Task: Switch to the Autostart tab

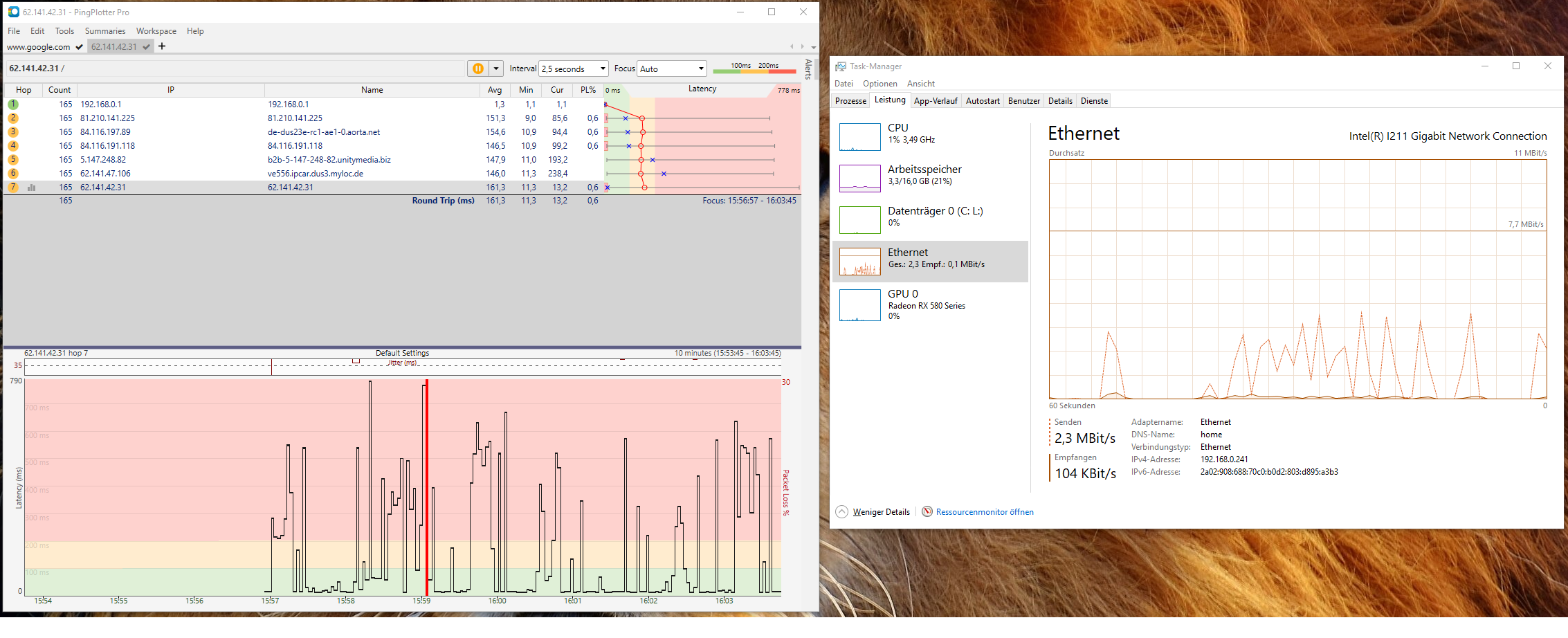Action: click(983, 101)
